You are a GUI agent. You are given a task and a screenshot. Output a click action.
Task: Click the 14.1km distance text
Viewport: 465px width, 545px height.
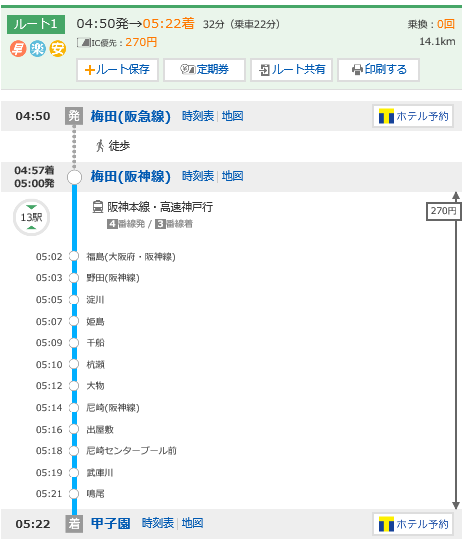pos(437,42)
